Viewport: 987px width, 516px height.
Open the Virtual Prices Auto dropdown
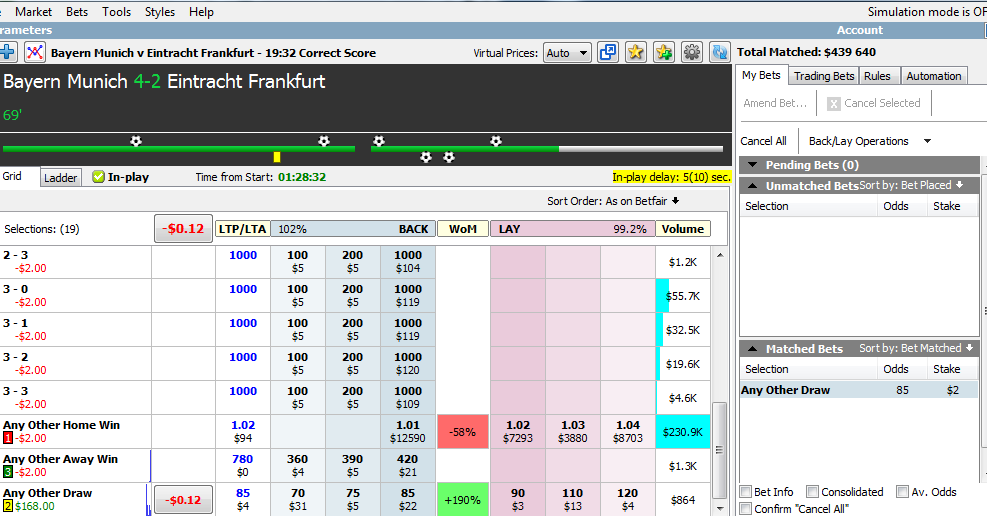[567, 53]
